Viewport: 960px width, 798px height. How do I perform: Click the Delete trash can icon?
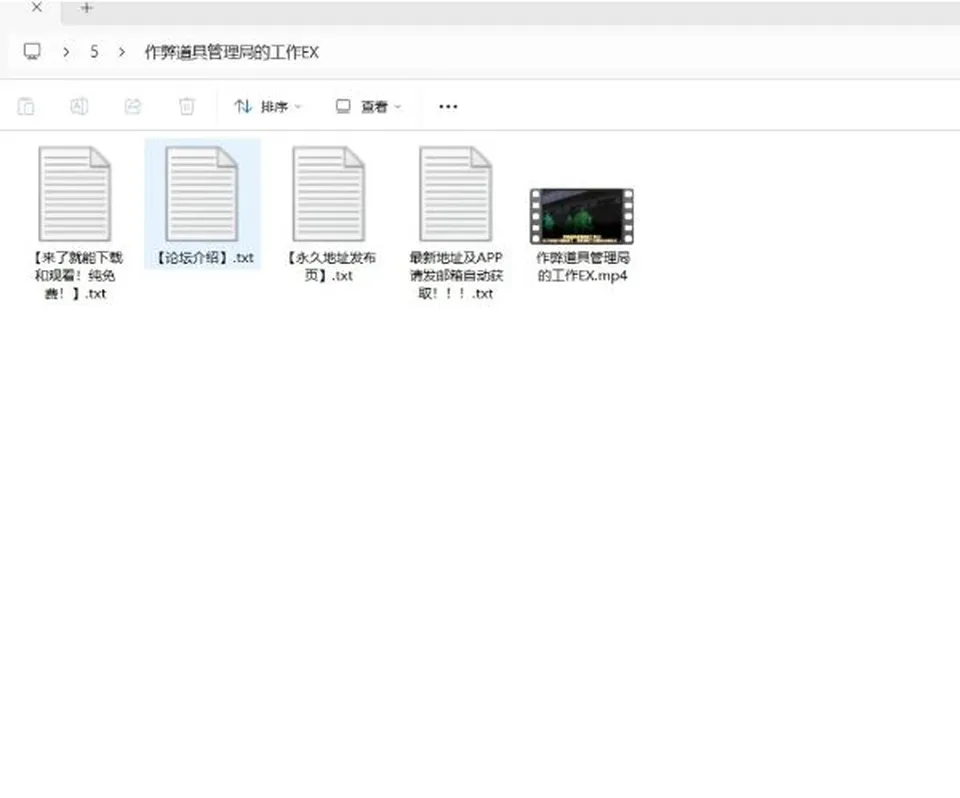tap(187, 107)
